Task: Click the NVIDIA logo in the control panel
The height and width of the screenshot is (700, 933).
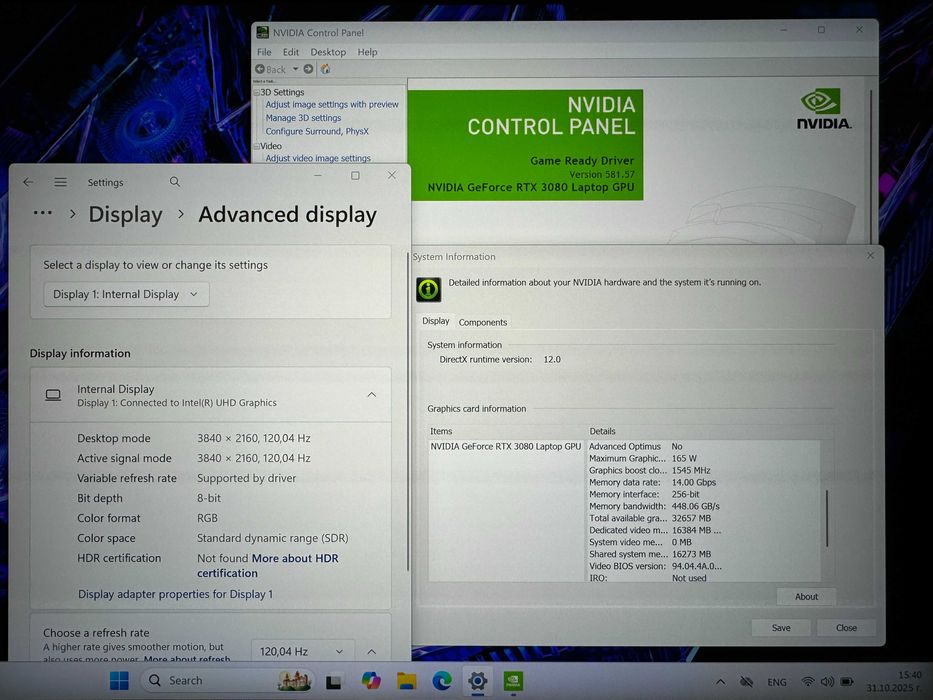Action: pyautogui.click(x=824, y=109)
